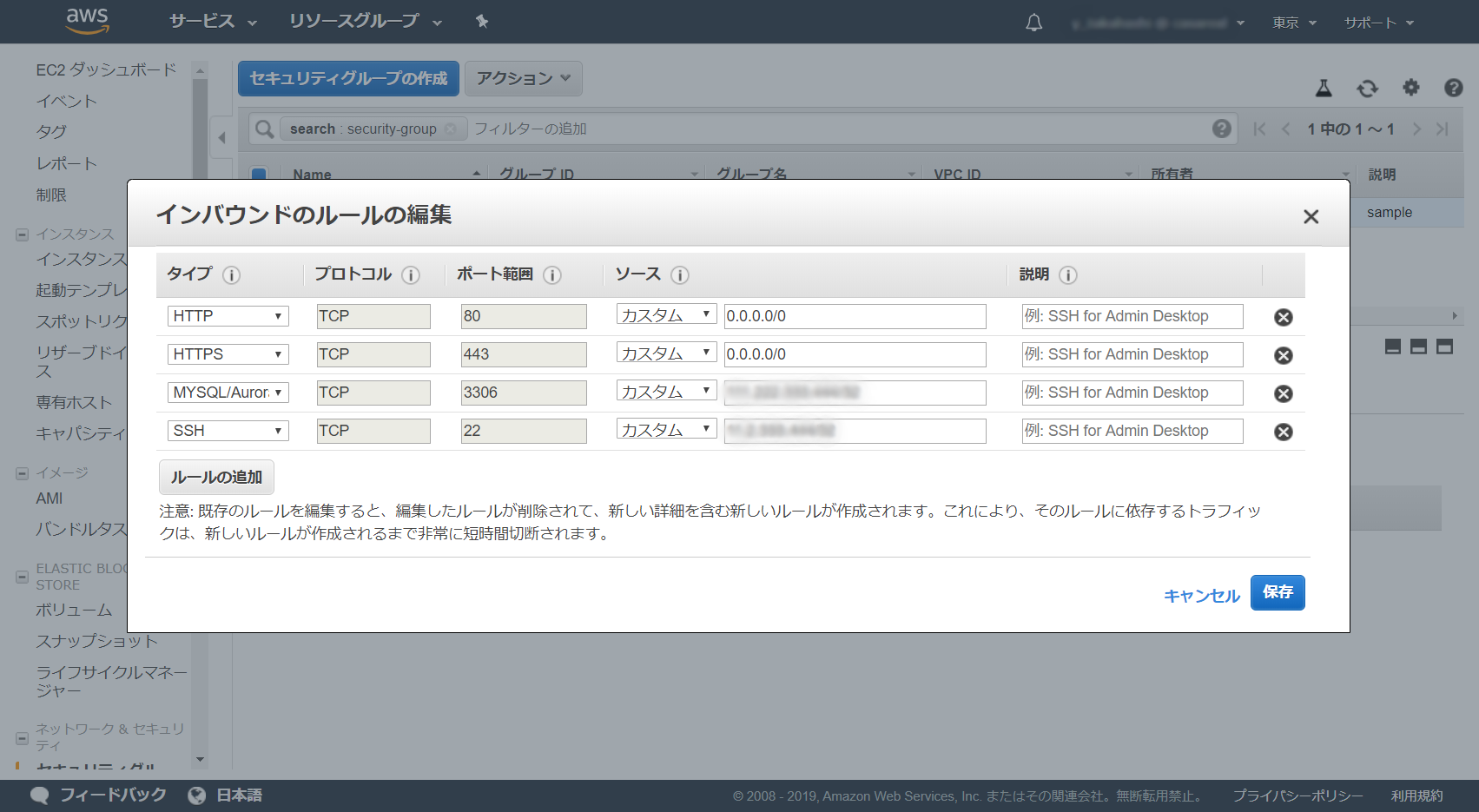This screenshot has width=1479, height=812.
Task: Open the リソースグループ menu
Action: coord(366,22)
